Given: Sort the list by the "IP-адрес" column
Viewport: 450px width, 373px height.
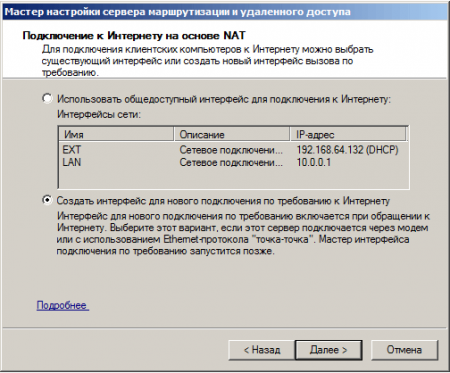Looking at the screenshot, I should pos(348,134).
